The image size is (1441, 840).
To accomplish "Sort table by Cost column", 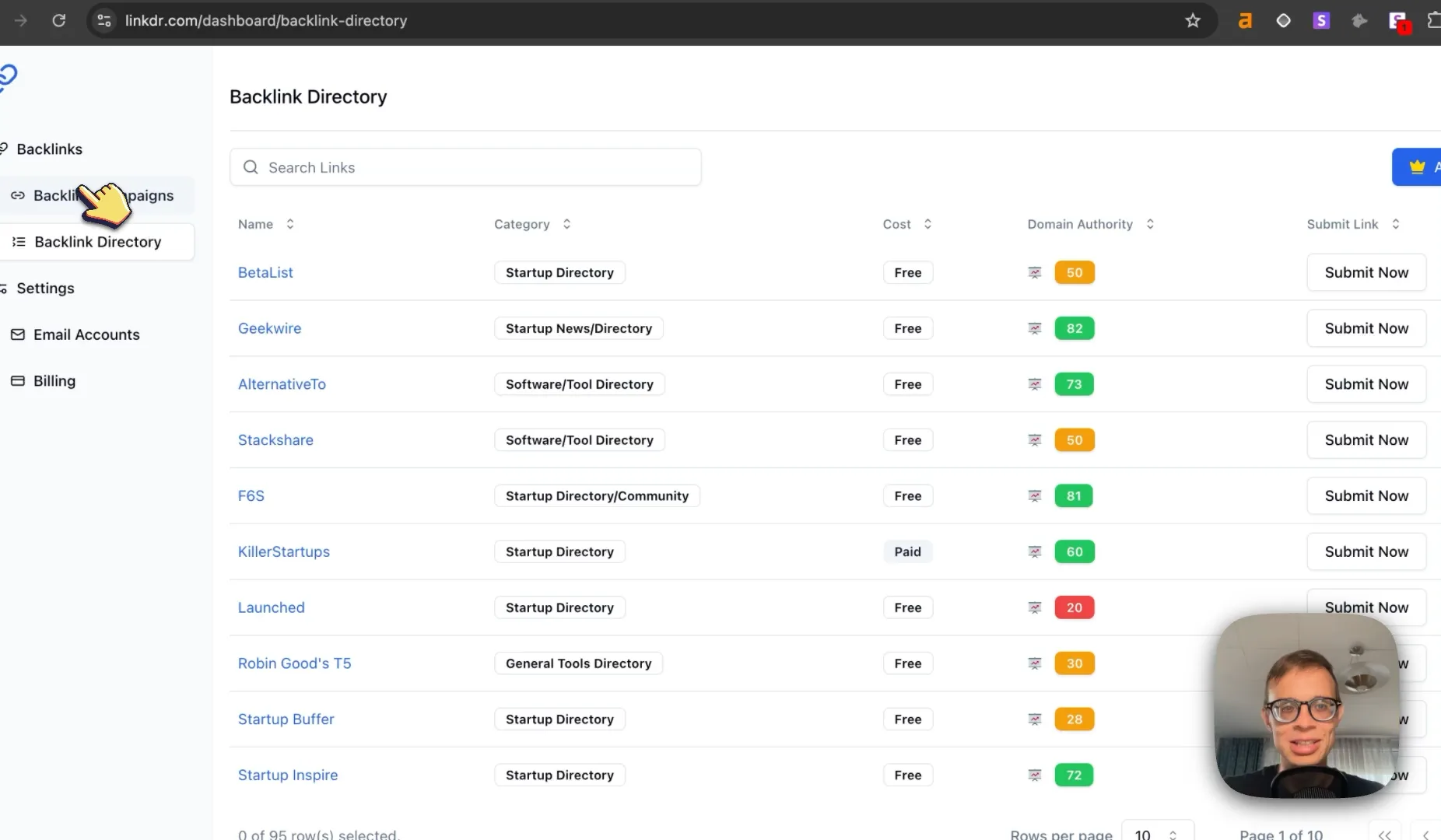I will (x=907, y=224).
